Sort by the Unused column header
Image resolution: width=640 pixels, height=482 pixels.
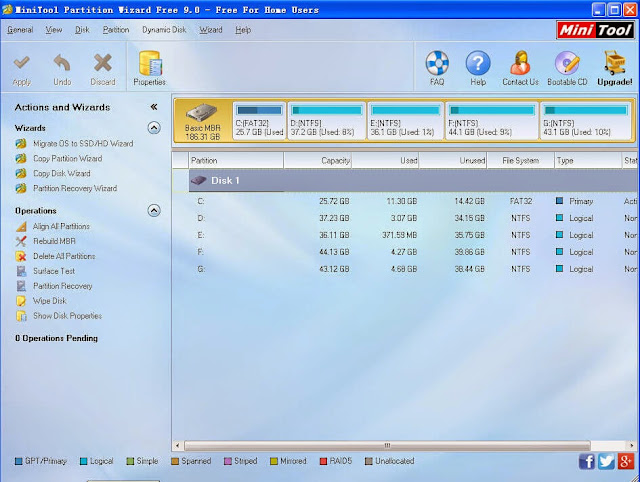(x=453, y=160)
